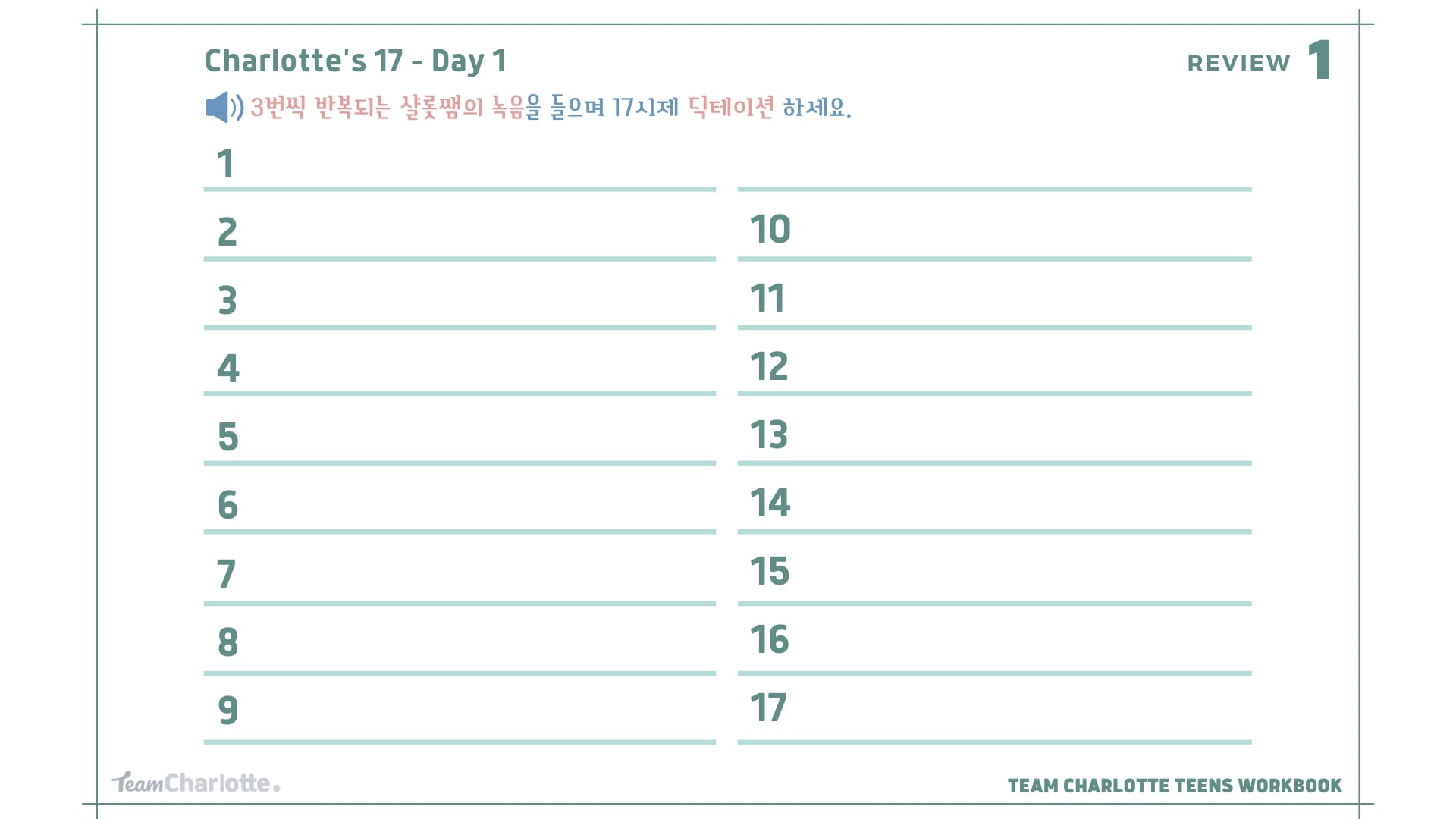The width and height of the screenshot is (1456, 819).
Task: Click the TEAM CHARLOTTE TEENS WORKBOOK footer
Action: click(1175, 786)
